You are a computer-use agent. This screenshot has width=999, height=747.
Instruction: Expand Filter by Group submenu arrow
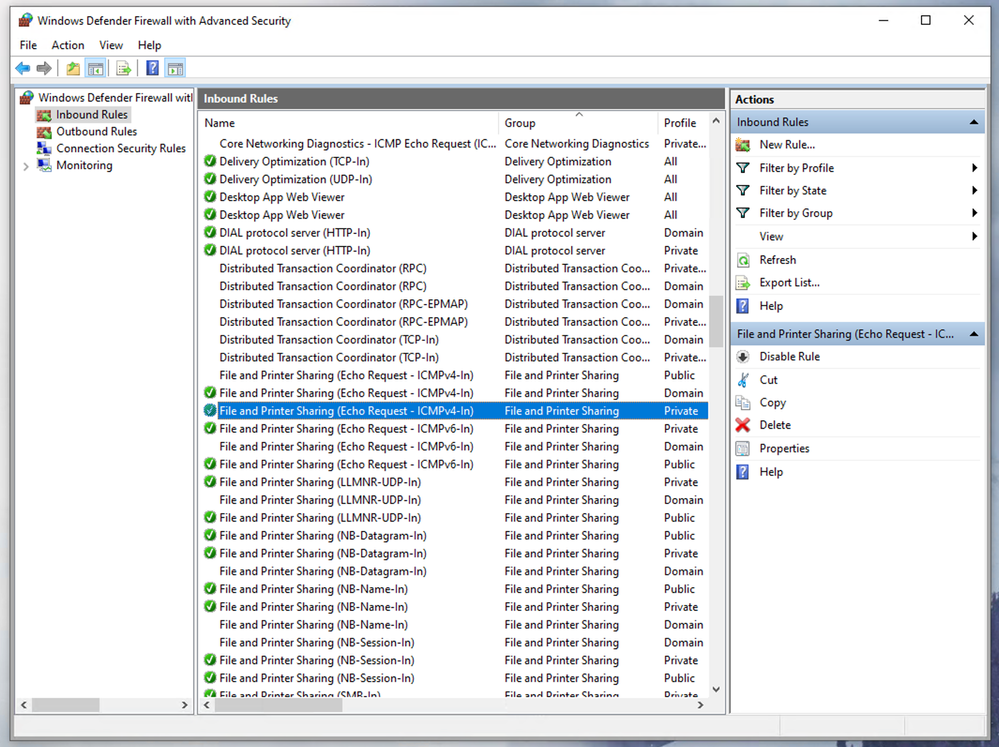[x=974, y=213]
